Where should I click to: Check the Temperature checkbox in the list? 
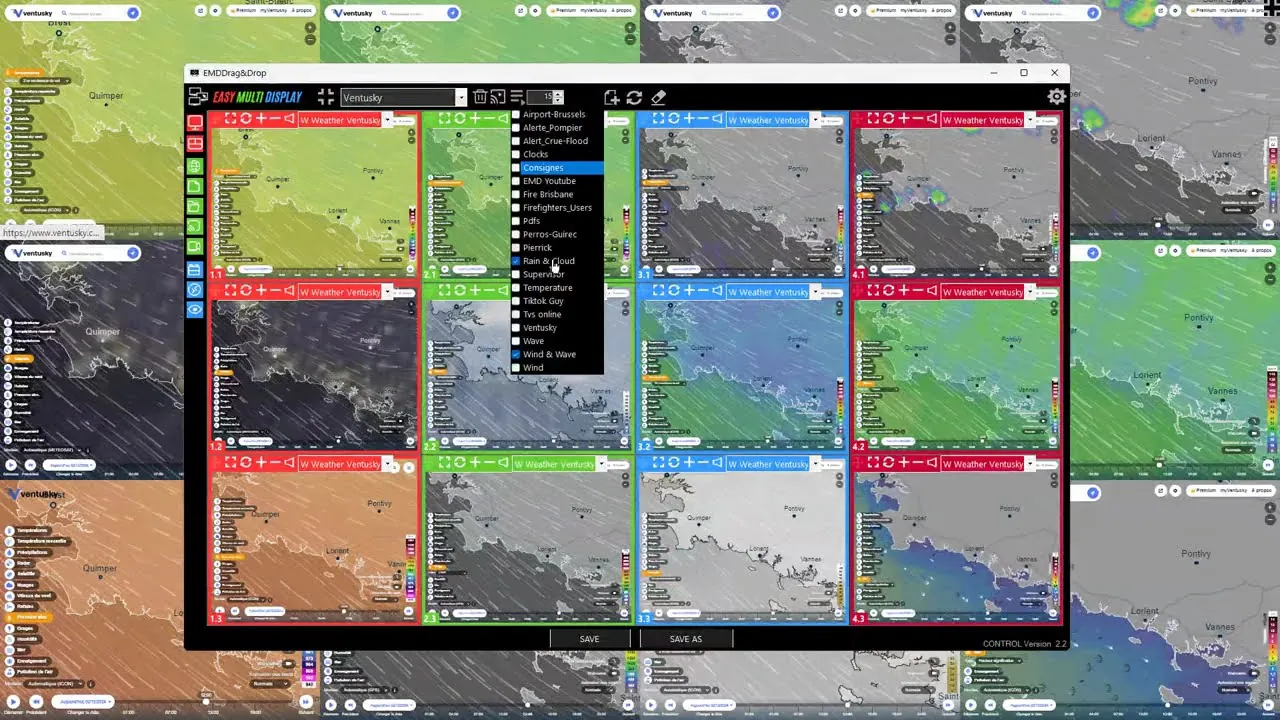516,288
